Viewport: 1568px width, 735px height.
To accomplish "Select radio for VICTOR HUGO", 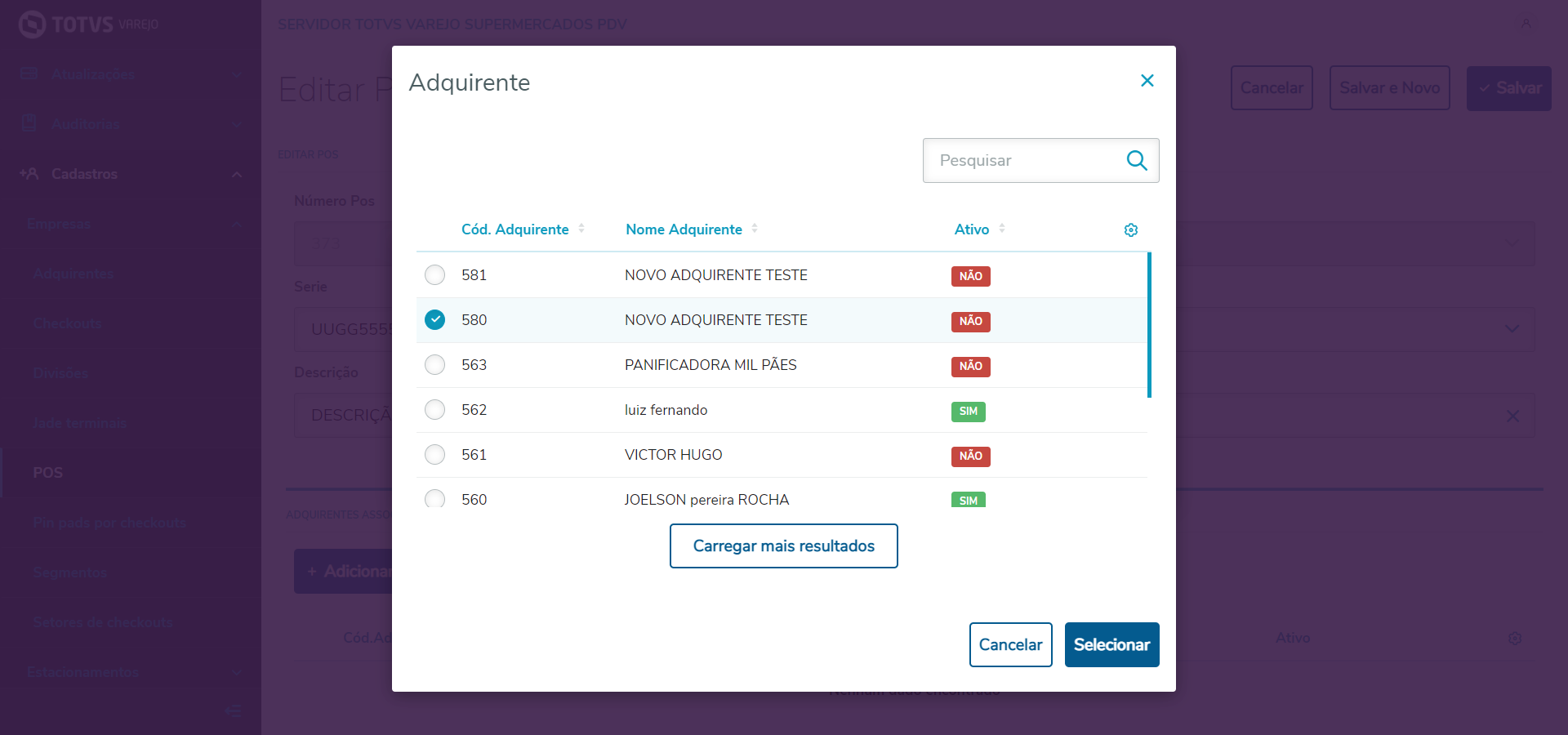I will click(435, 455).
